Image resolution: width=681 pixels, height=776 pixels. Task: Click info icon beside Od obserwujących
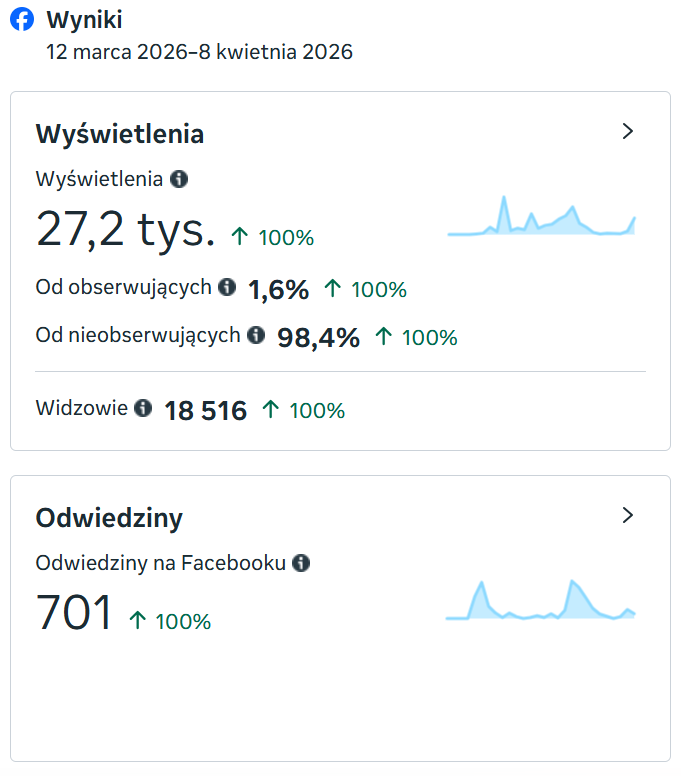[x=227, y=288]
